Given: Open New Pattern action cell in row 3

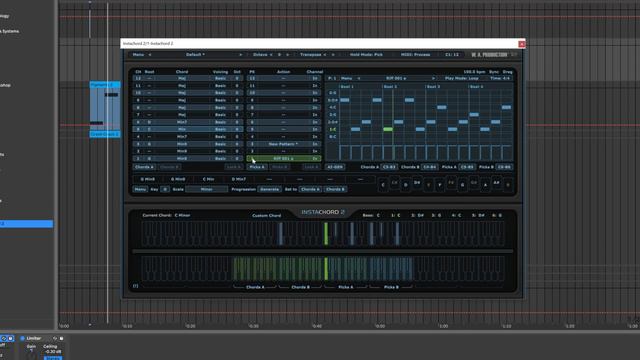Looking at the screenshot, I should [283, 144].
